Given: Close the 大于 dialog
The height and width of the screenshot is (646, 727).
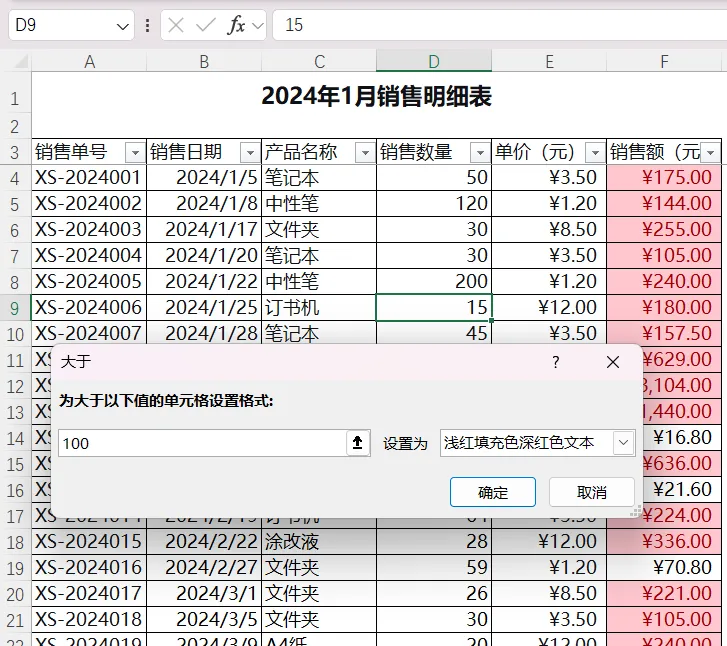Looking at the screenshot, I should pos(613,362).
